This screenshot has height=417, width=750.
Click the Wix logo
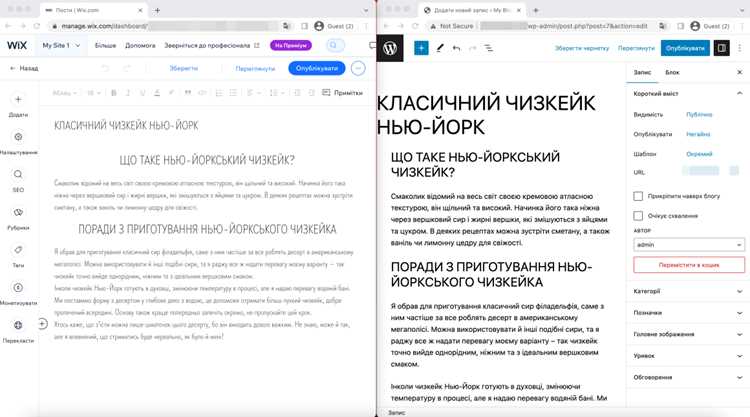17,45
